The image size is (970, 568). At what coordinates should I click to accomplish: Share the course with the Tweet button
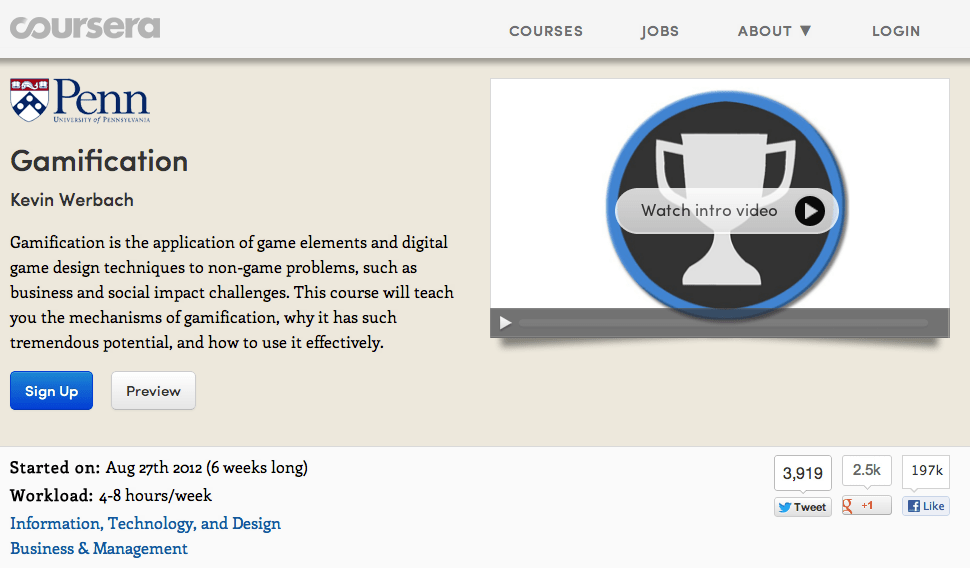click(802, 507)
